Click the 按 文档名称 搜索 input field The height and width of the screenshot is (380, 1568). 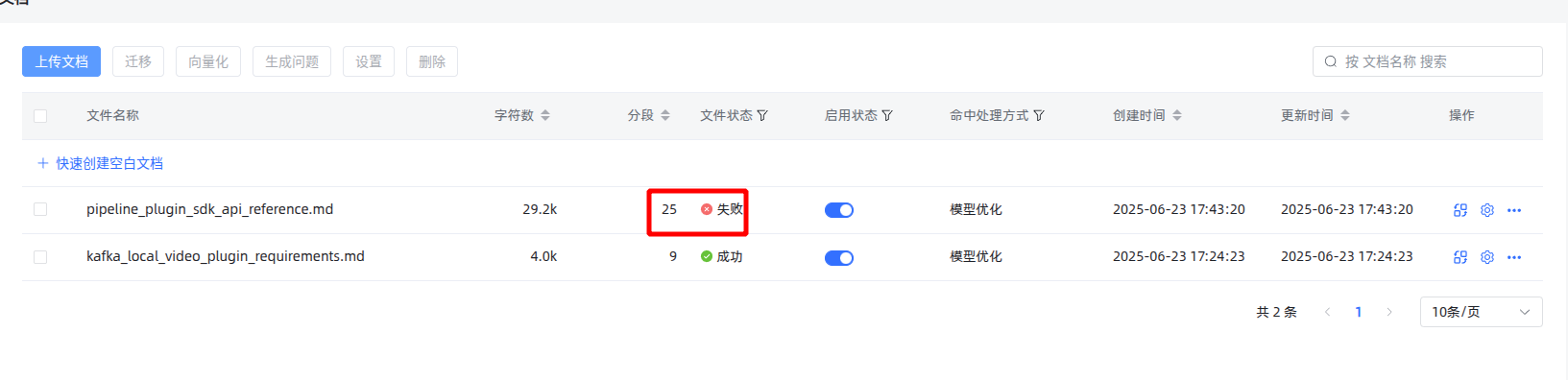click(1427, 61)
